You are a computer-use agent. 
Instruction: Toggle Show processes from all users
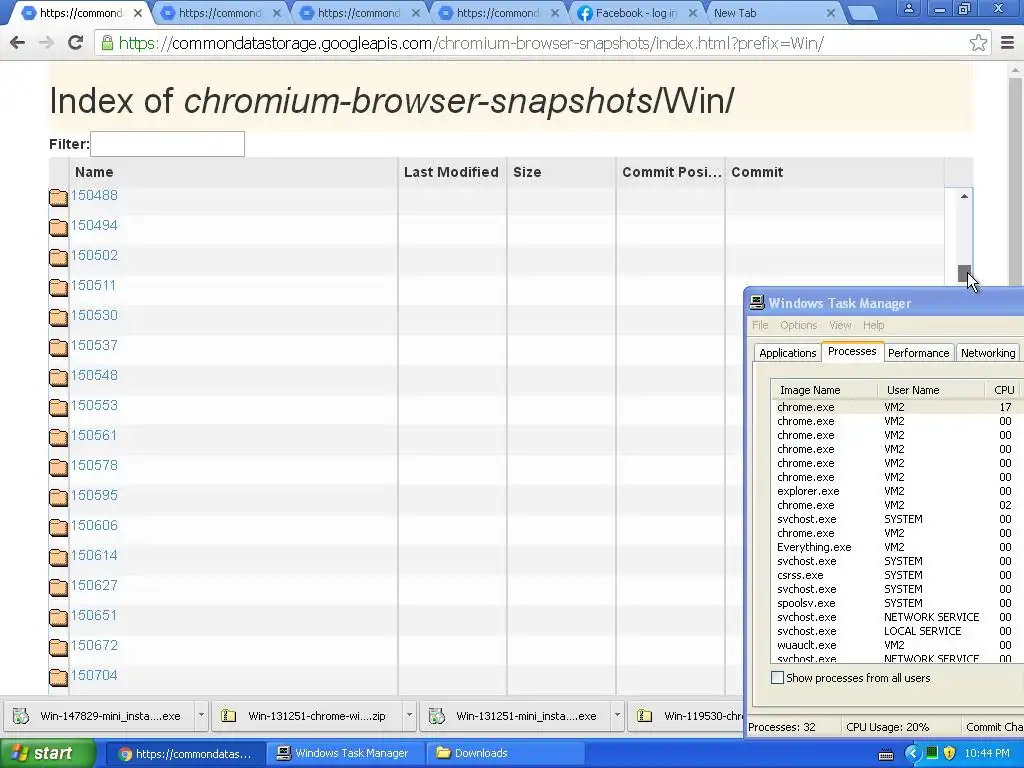pyautogui.click(x=777, y=678)
